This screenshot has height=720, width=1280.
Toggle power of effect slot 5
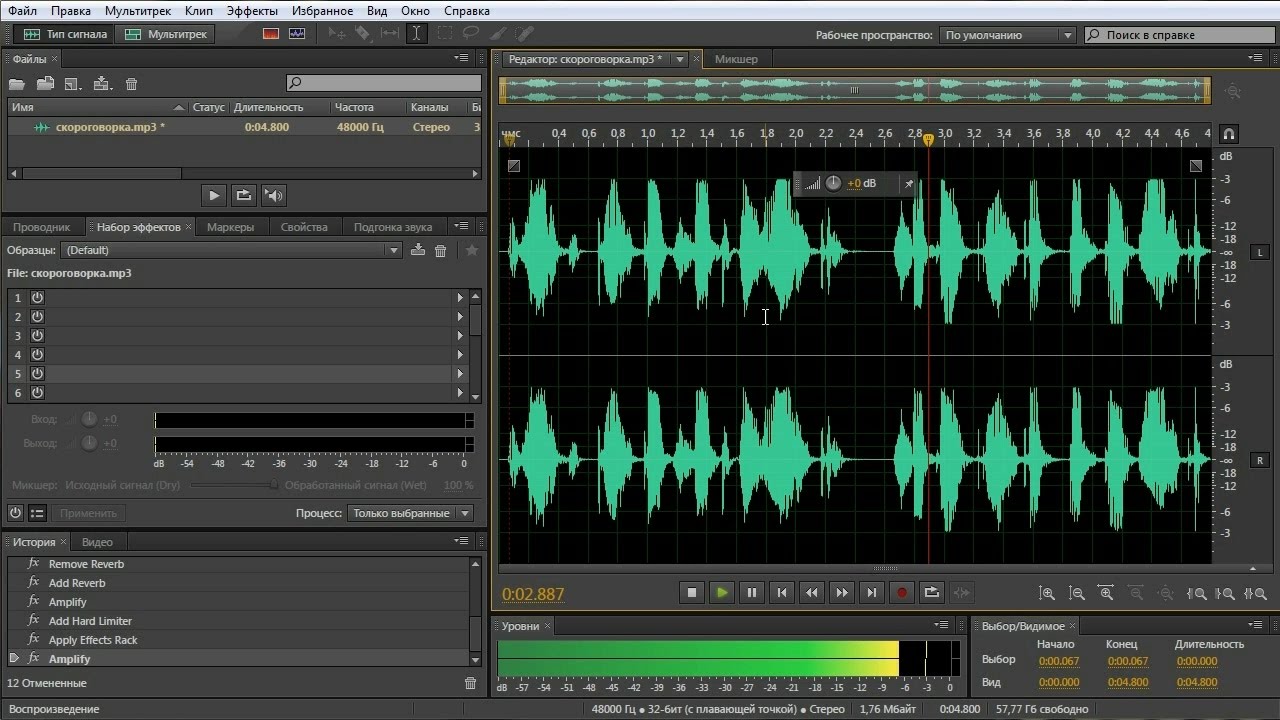(37, 374)
